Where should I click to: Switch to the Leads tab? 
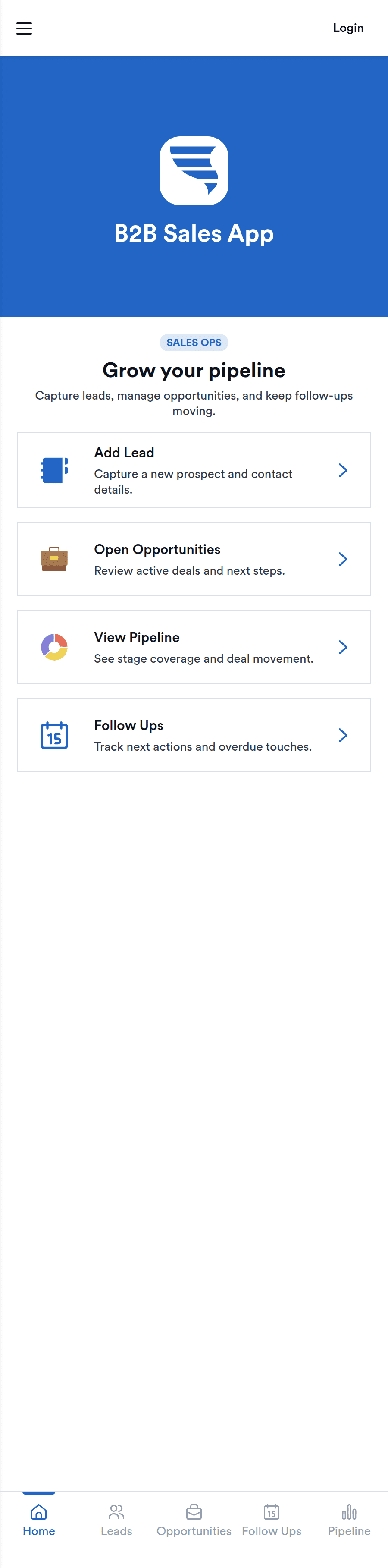coord(116,1520)
